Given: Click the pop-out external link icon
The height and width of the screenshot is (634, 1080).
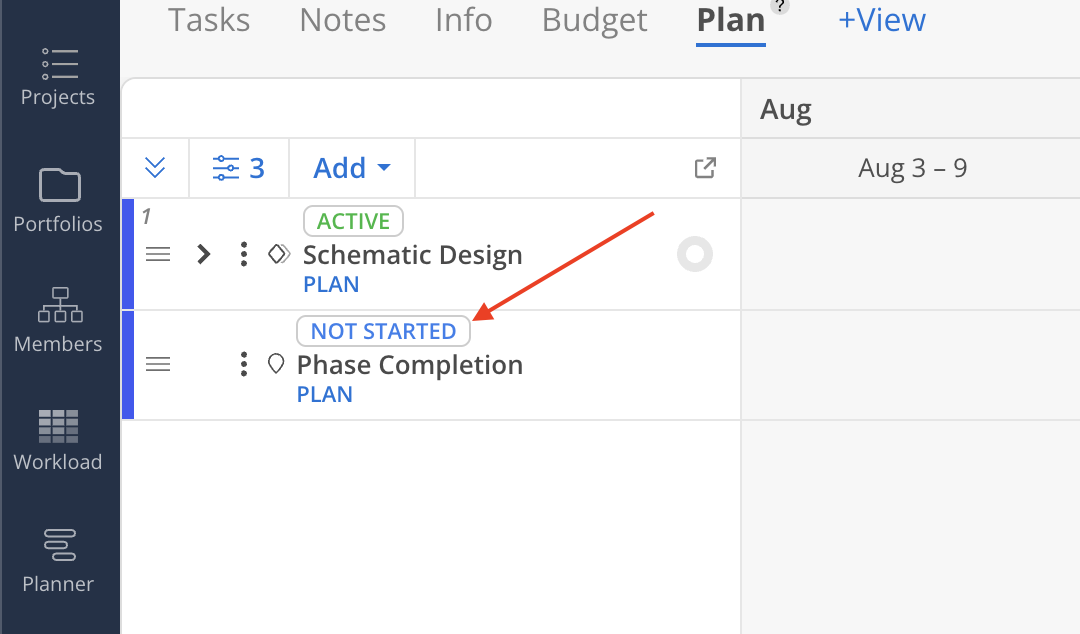Looking at the screenshot, I should [x=705, y=167].
